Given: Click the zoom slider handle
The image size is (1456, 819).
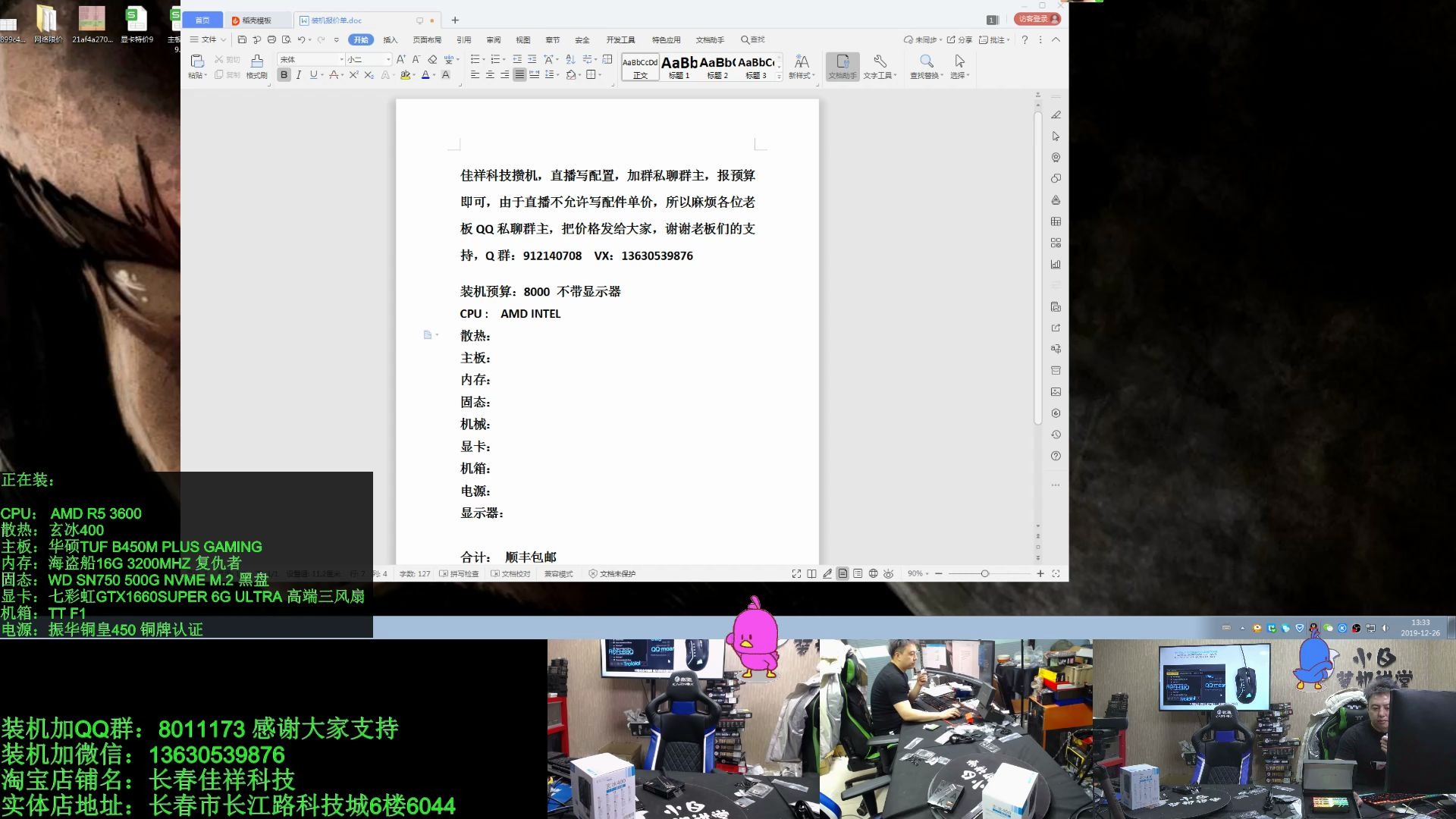Looking at the screenshot, I should click(x=984, y=574).
